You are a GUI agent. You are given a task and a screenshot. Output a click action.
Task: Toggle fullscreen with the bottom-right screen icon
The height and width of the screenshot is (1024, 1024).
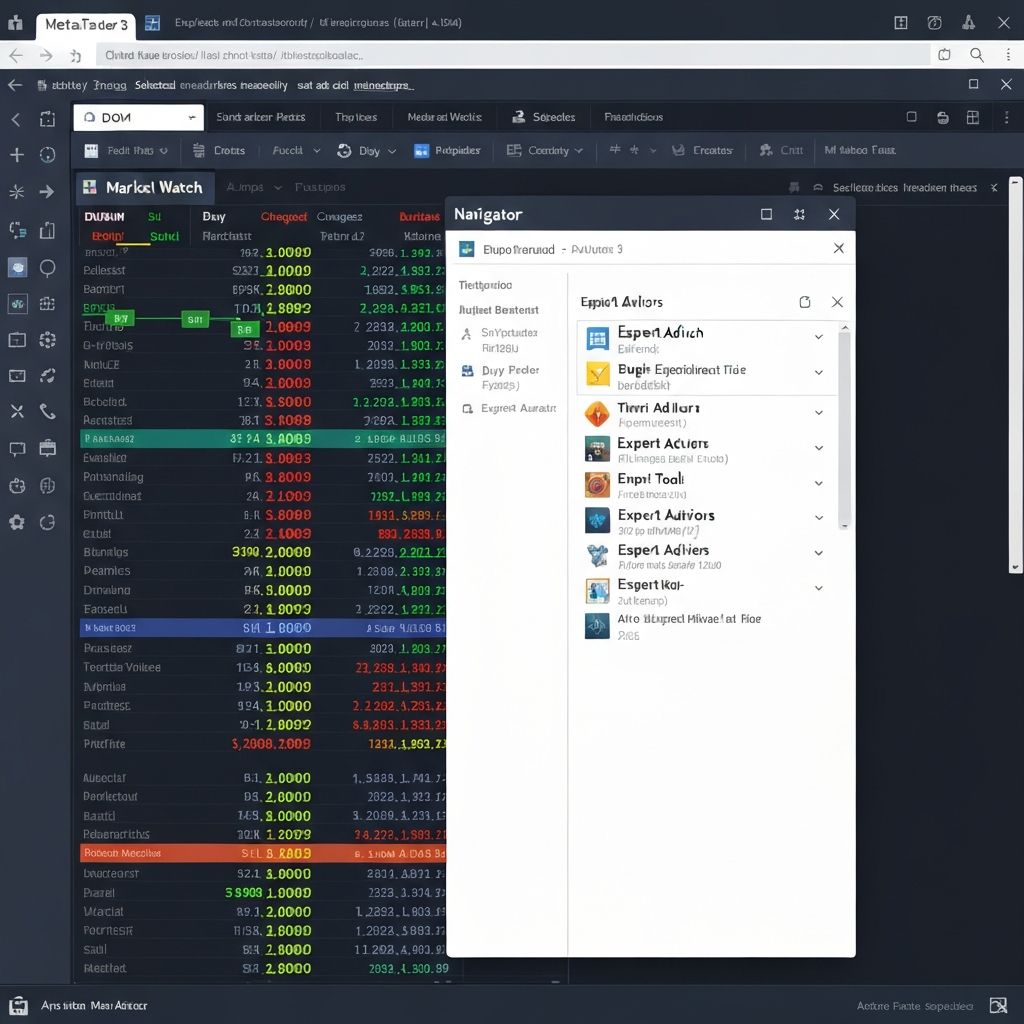pyautogui.click(x=997, y=1006)
